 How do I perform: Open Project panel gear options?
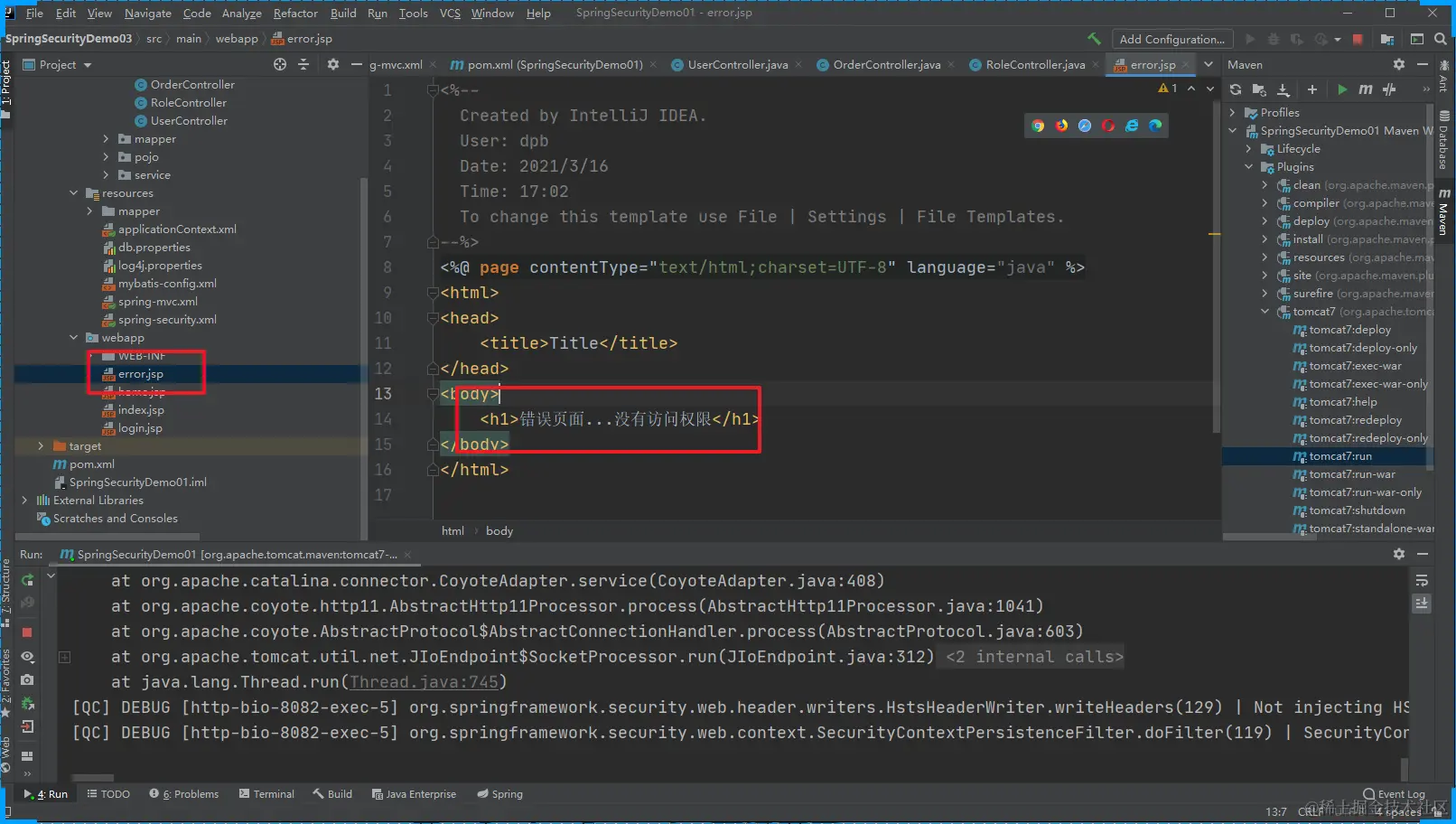coord(333,64)
